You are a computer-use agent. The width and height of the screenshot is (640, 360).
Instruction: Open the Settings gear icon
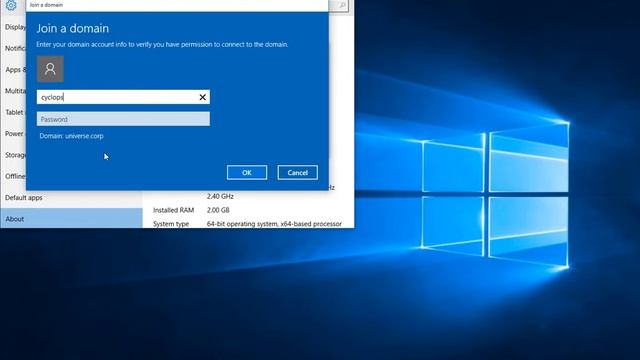pyautogui.click(x=11, y=5)
